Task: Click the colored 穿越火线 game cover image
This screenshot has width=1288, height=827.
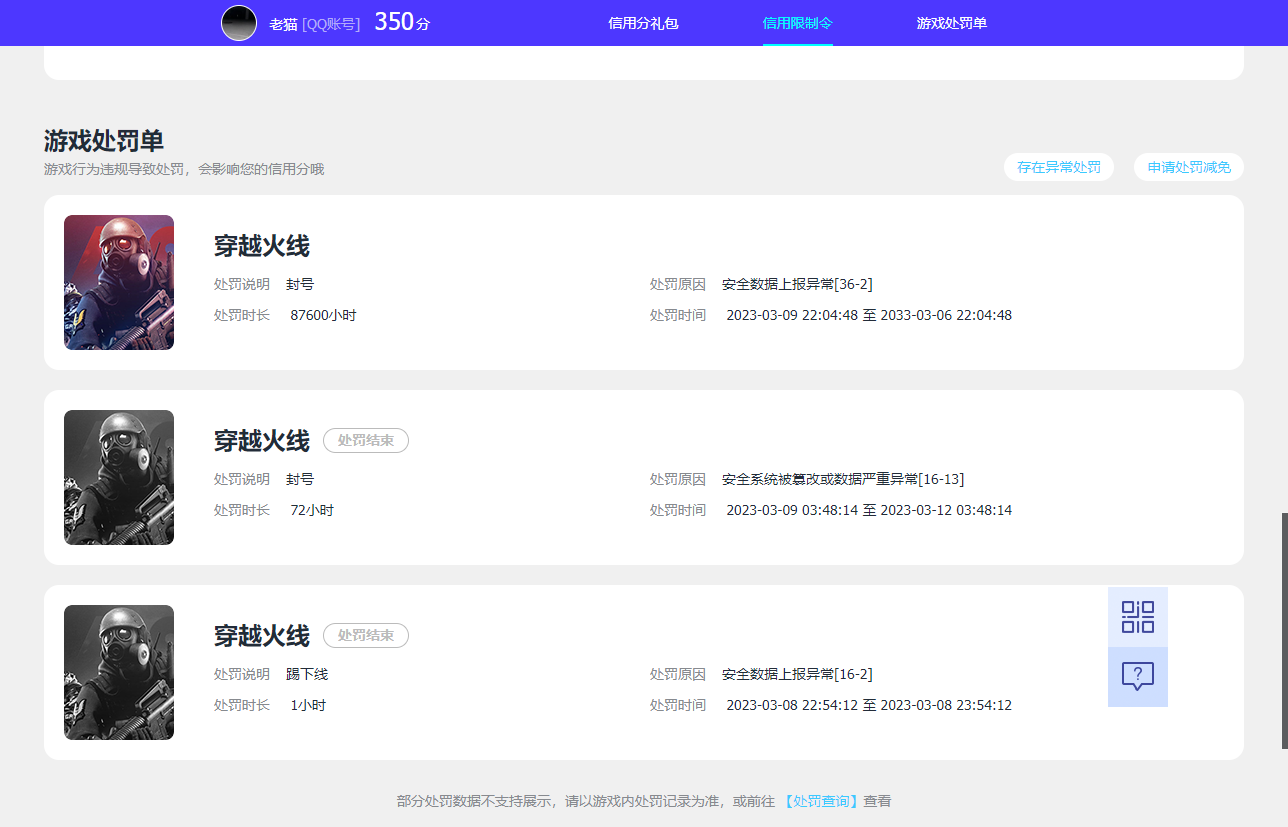Action: coord(119,283)
